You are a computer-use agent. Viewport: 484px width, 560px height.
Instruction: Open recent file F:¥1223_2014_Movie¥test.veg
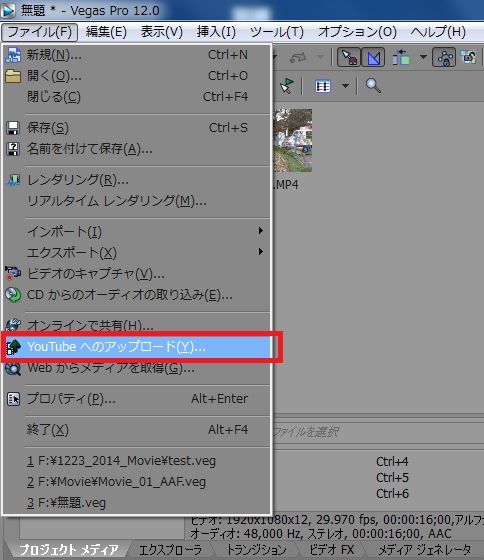click(137, 461)
